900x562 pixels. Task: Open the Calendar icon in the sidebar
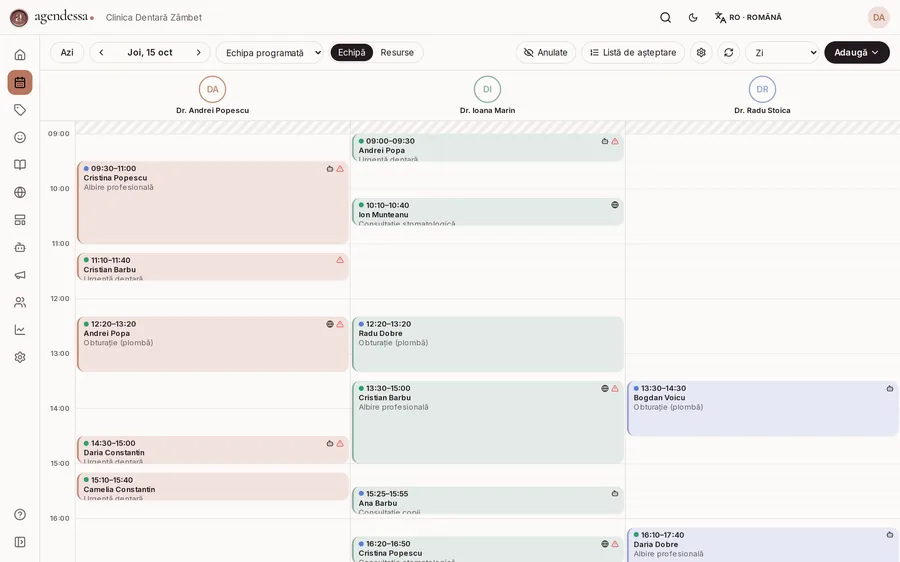tap(20, 82)
